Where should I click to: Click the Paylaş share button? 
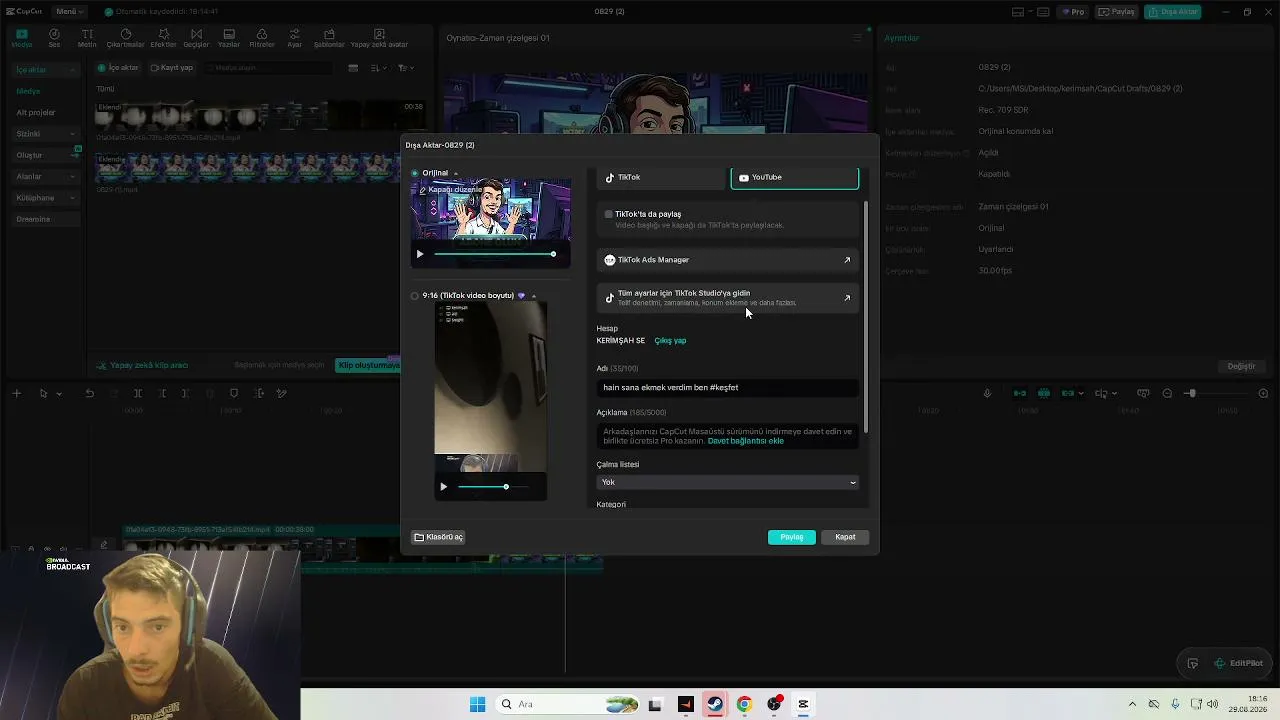click(x=792, y=537)
